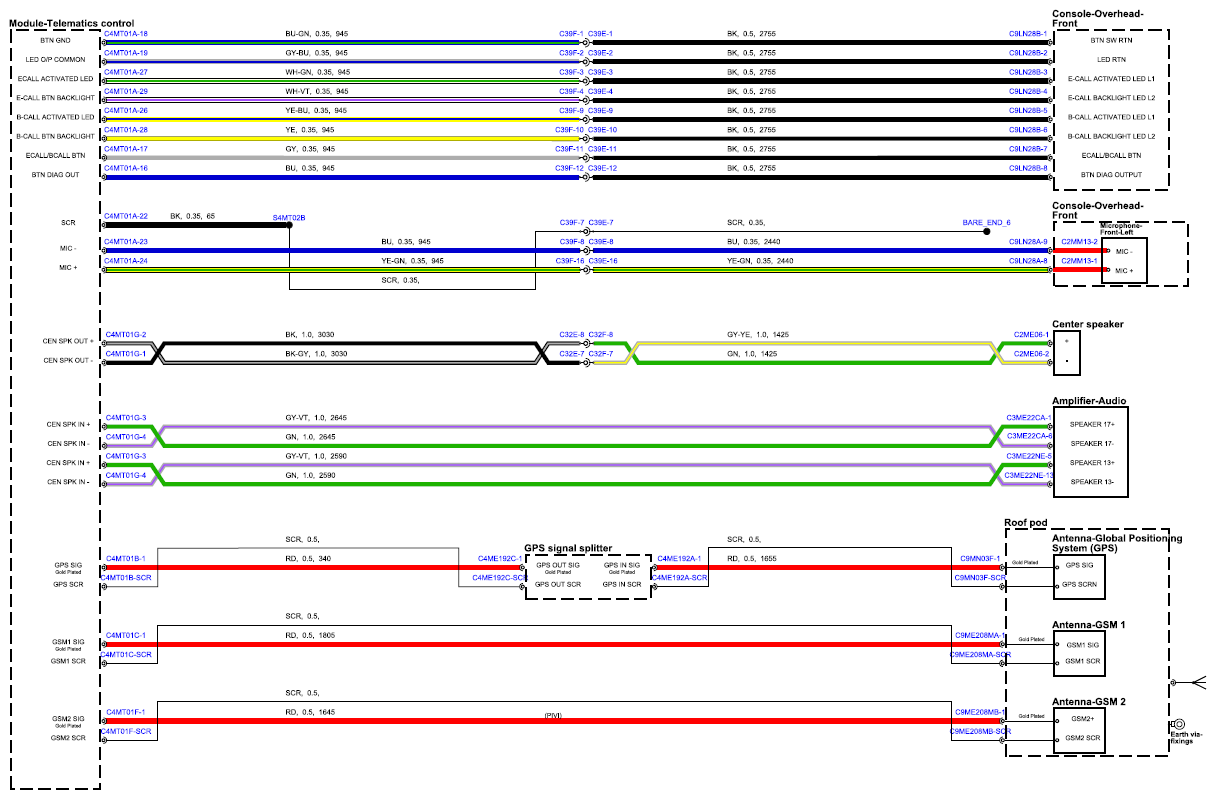Click the BARE_END_6 reference
The image size is (1216, 799).
(x=987, y=222)
